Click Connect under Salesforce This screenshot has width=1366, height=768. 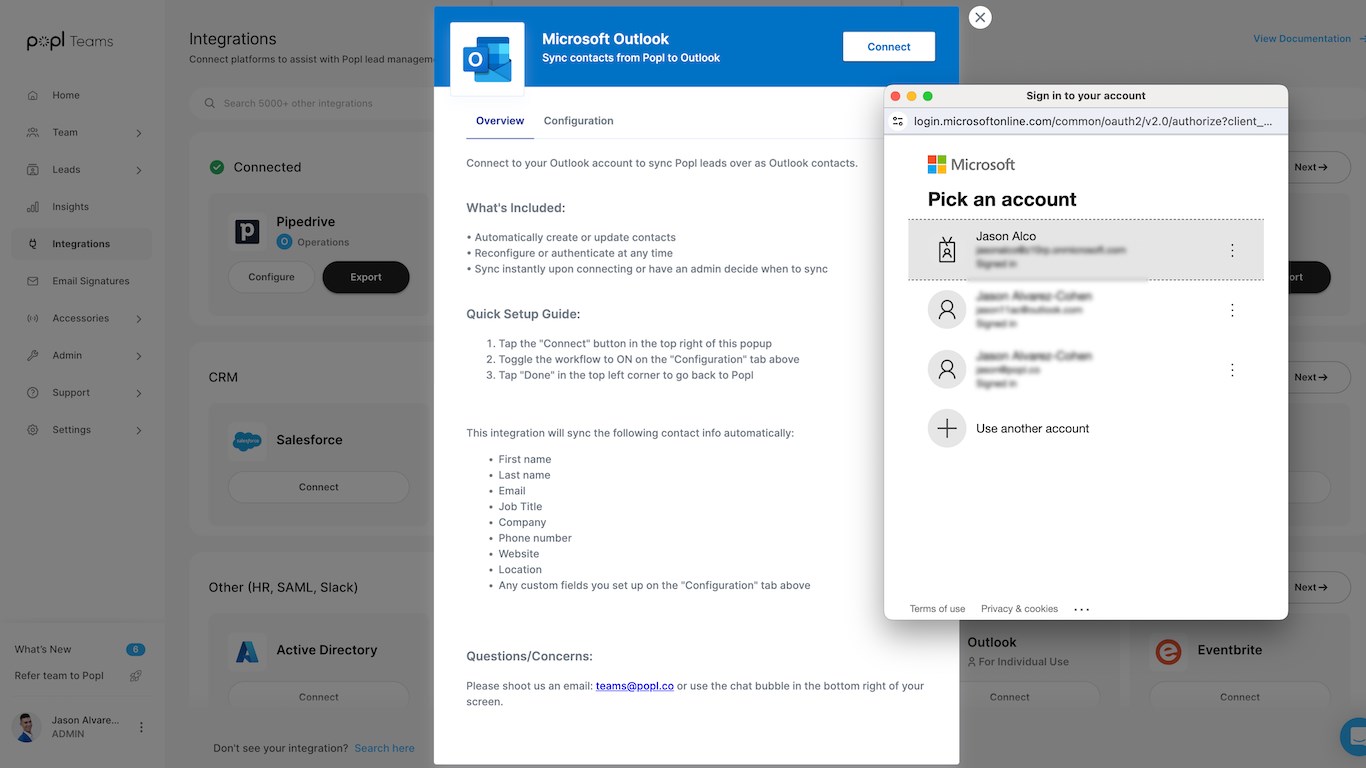tap(319, 487)
